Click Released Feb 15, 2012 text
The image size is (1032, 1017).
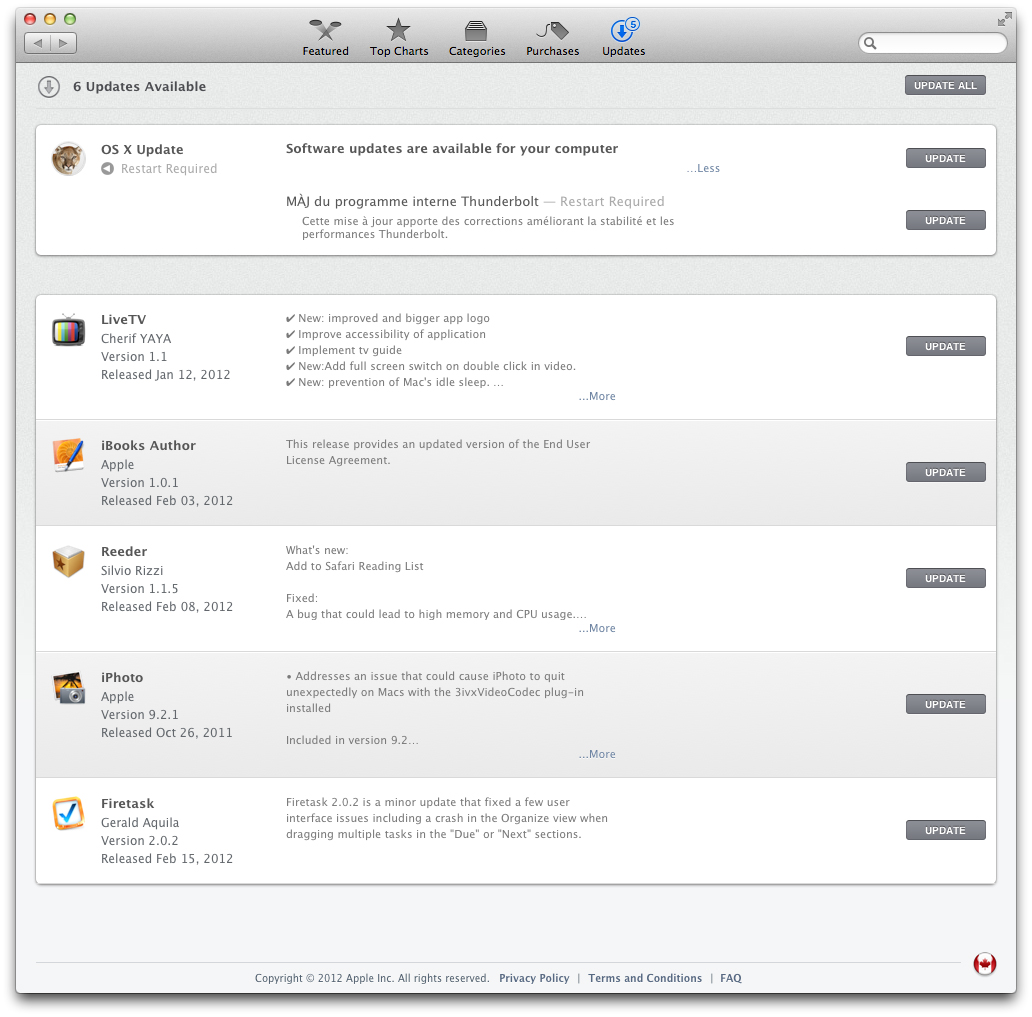167,859
